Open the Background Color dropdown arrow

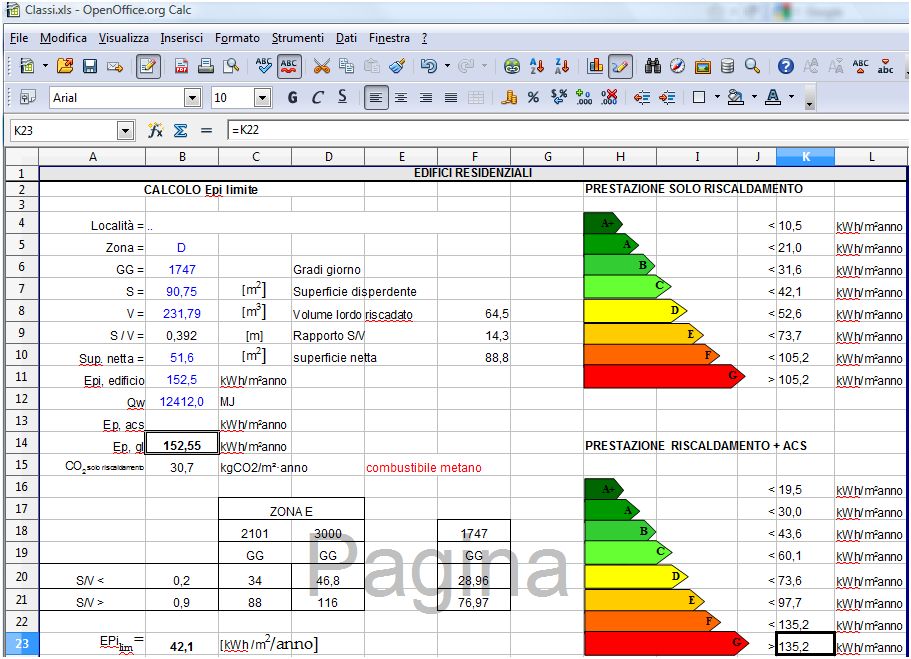click(754, 98)
